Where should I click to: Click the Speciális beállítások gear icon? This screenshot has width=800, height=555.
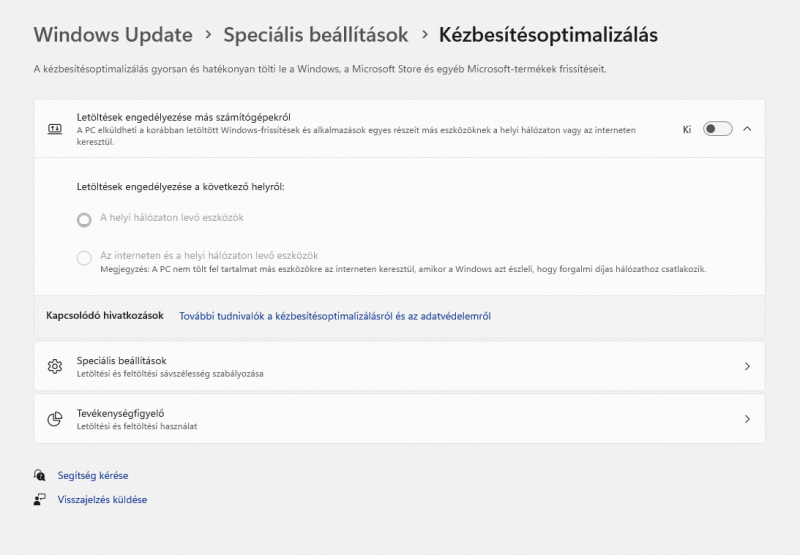(x=55, y=366)
